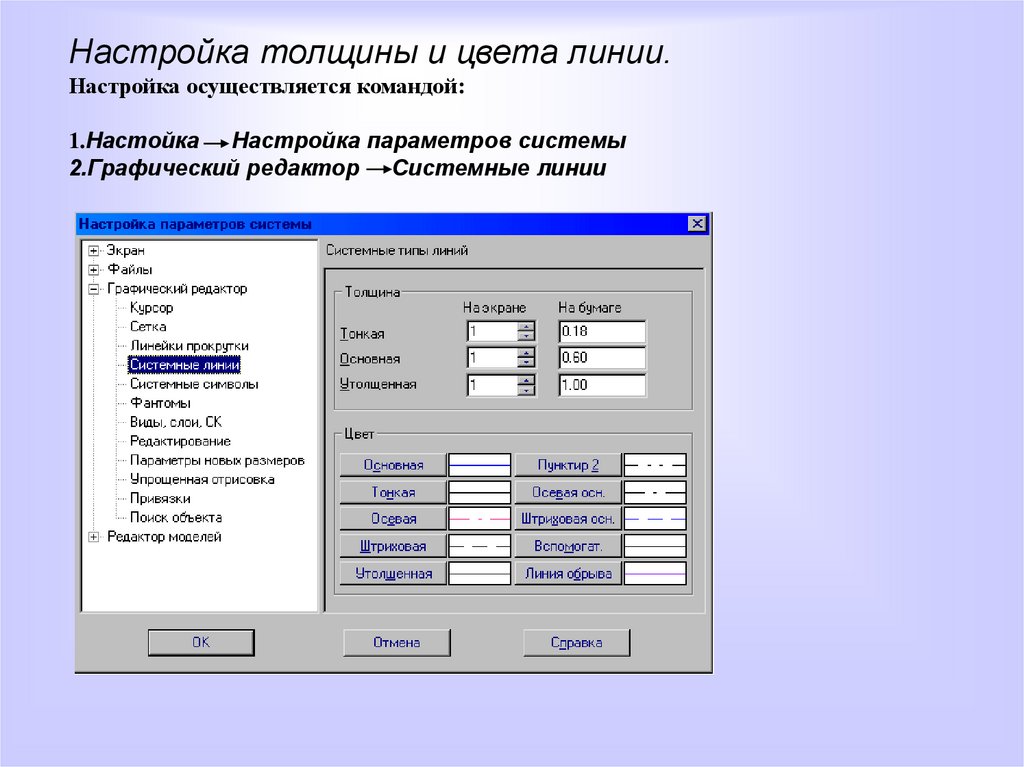Click Тонкая on-screen thickness field
The width and height of the screenshot is (1024, 767).
pyautogui.click(x=492, y=331)
